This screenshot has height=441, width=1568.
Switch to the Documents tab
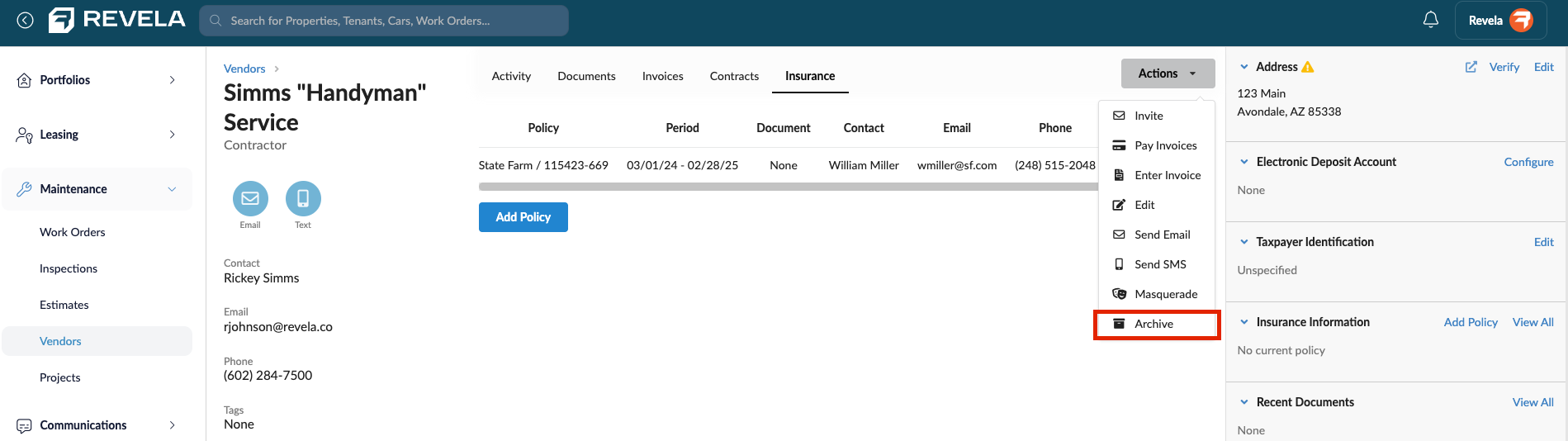click(586, 76)
